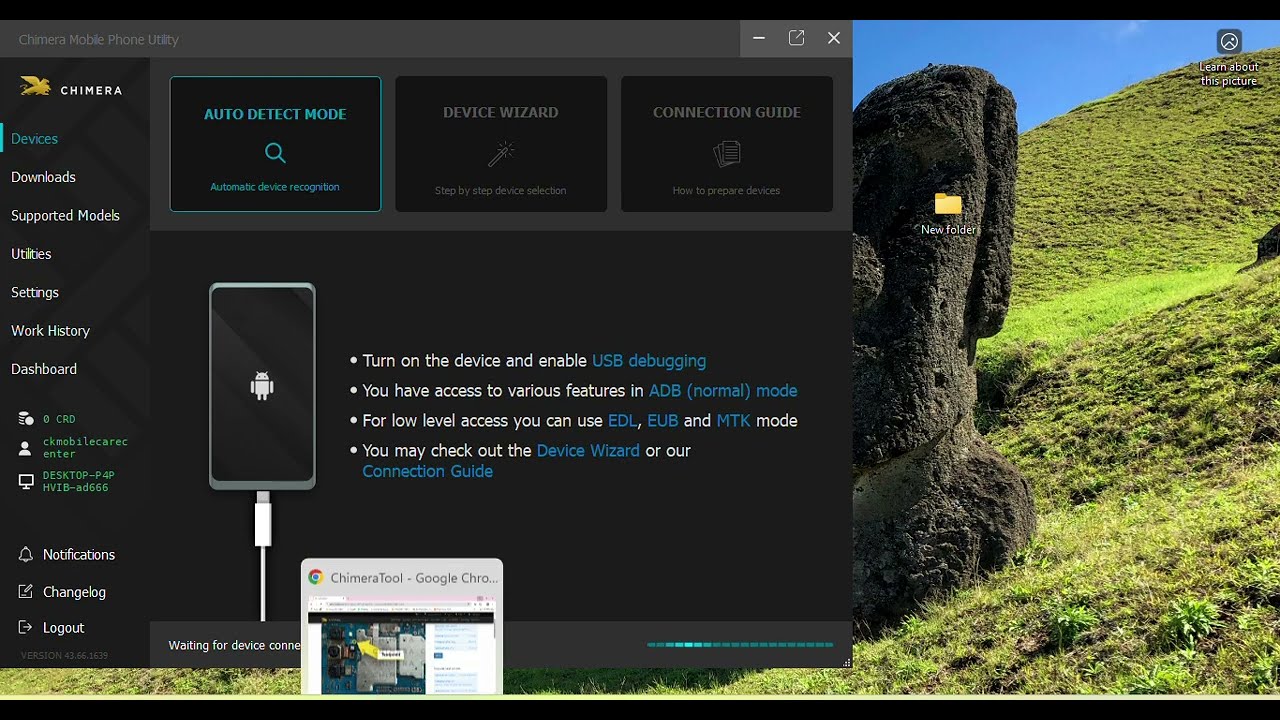Open the Dashboard section
The image size is (1280, 720).
[x=44, y=369]
